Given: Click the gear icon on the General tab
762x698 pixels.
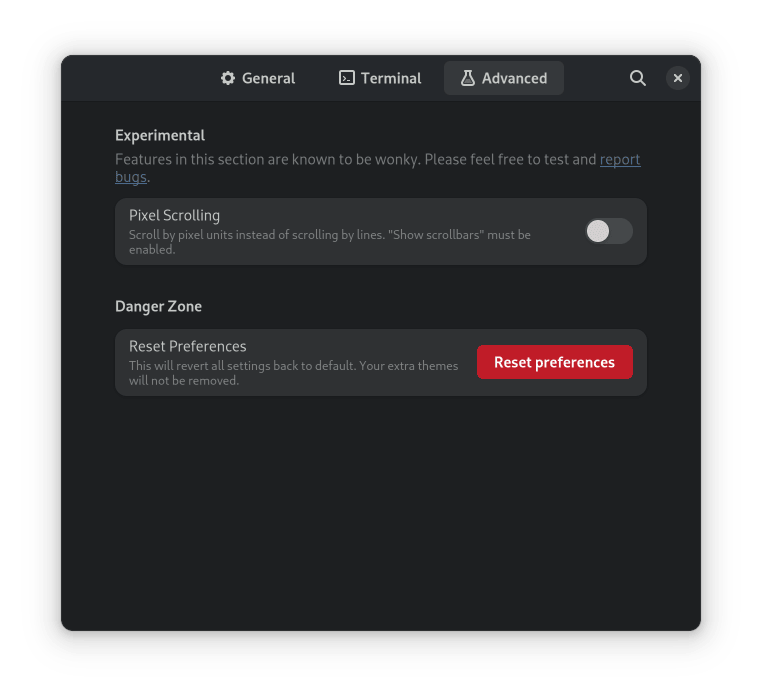Looking at the screenshot, I should tap(228, 78).
